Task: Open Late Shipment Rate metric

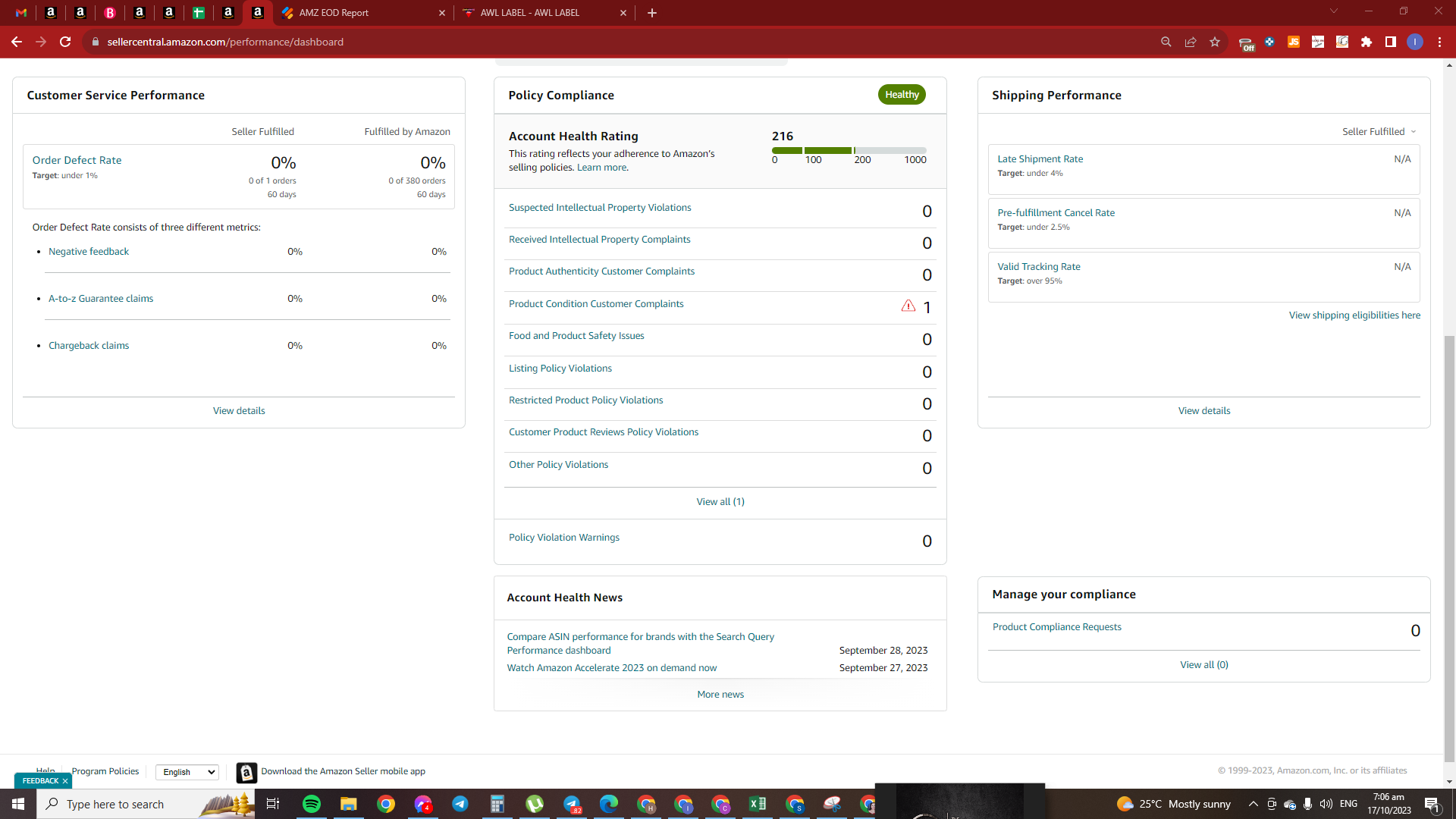Action: pyautogui.click(x=1040, y=159)
